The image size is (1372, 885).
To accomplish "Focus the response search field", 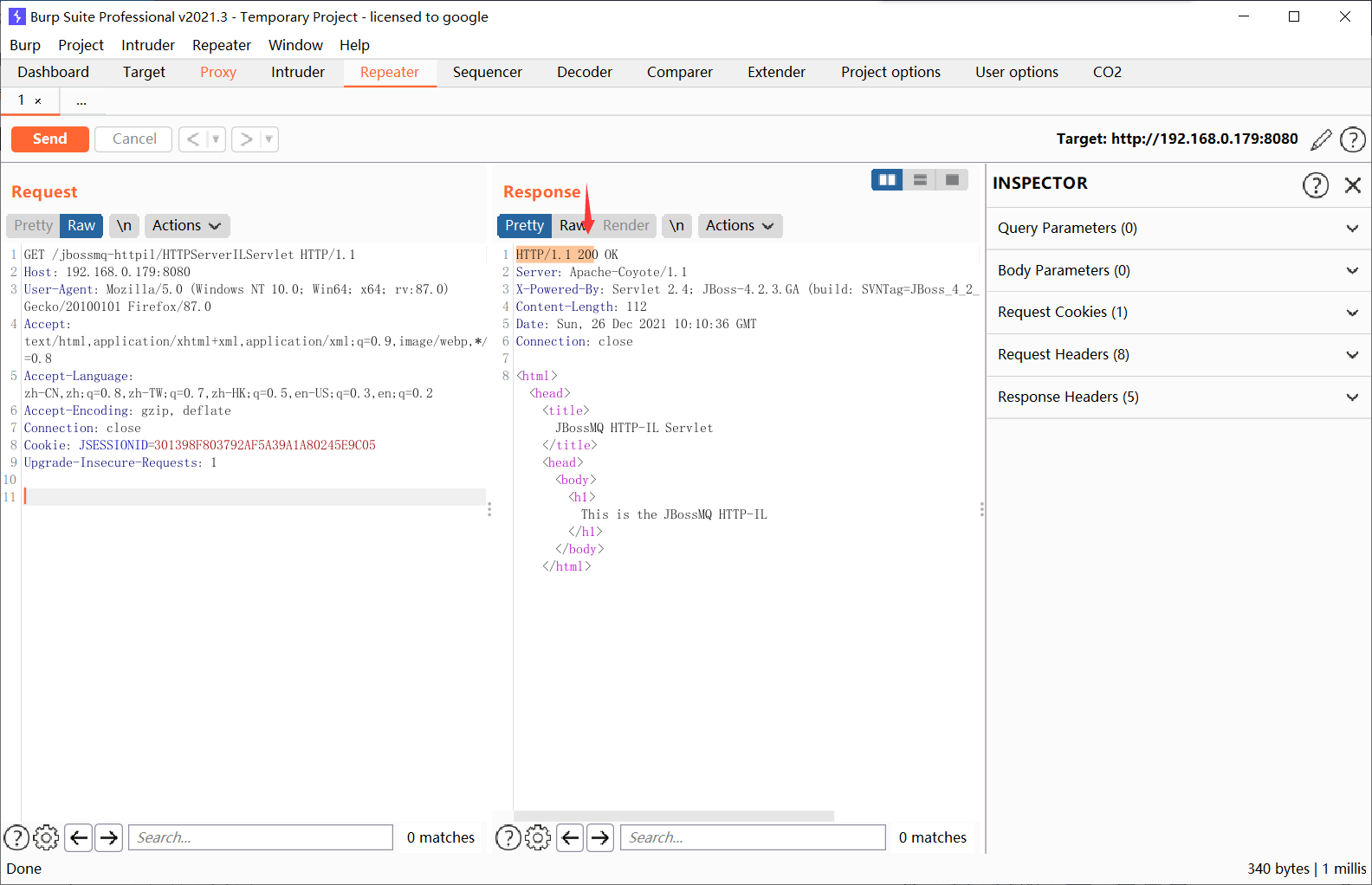I will click(753, 837).
